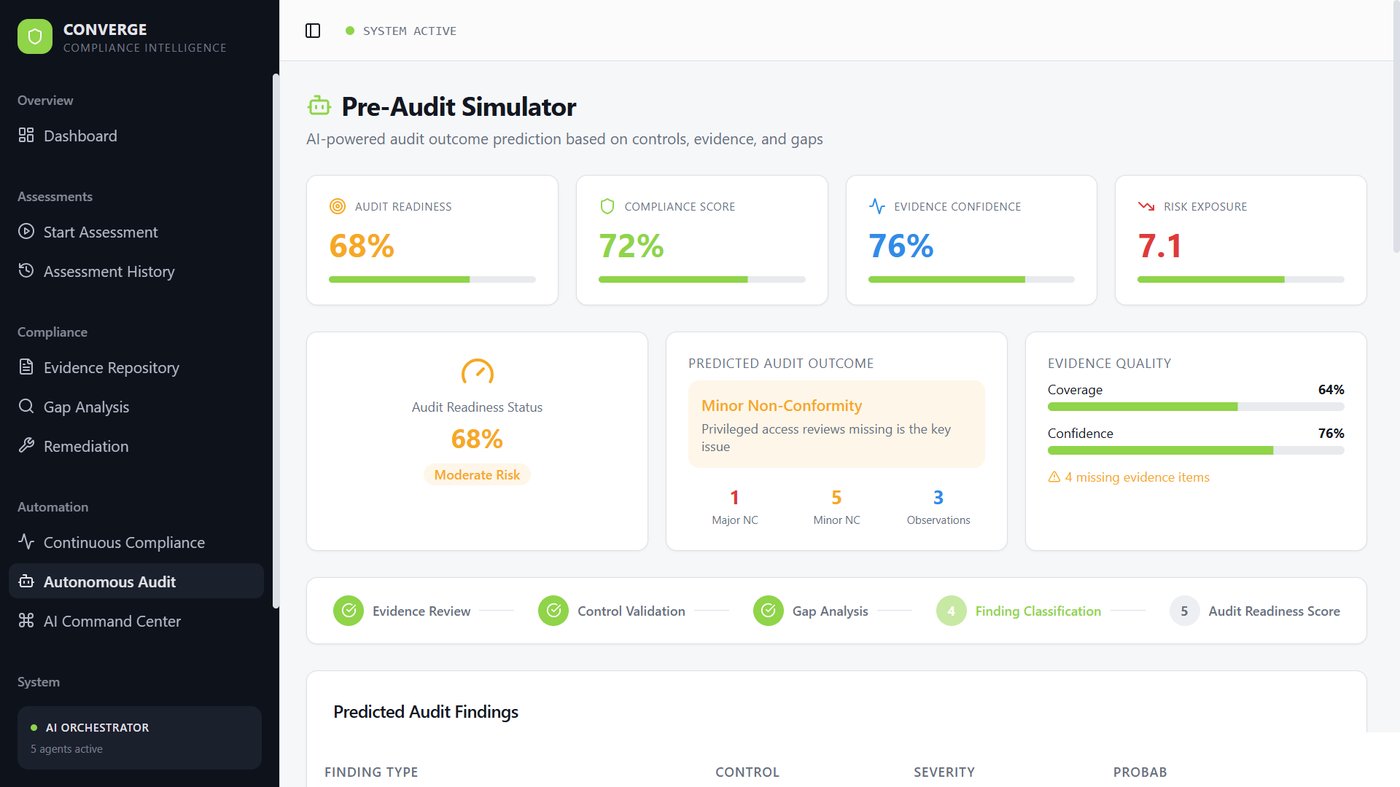Click the Confidence 76% quality bar

point(1196,450)
